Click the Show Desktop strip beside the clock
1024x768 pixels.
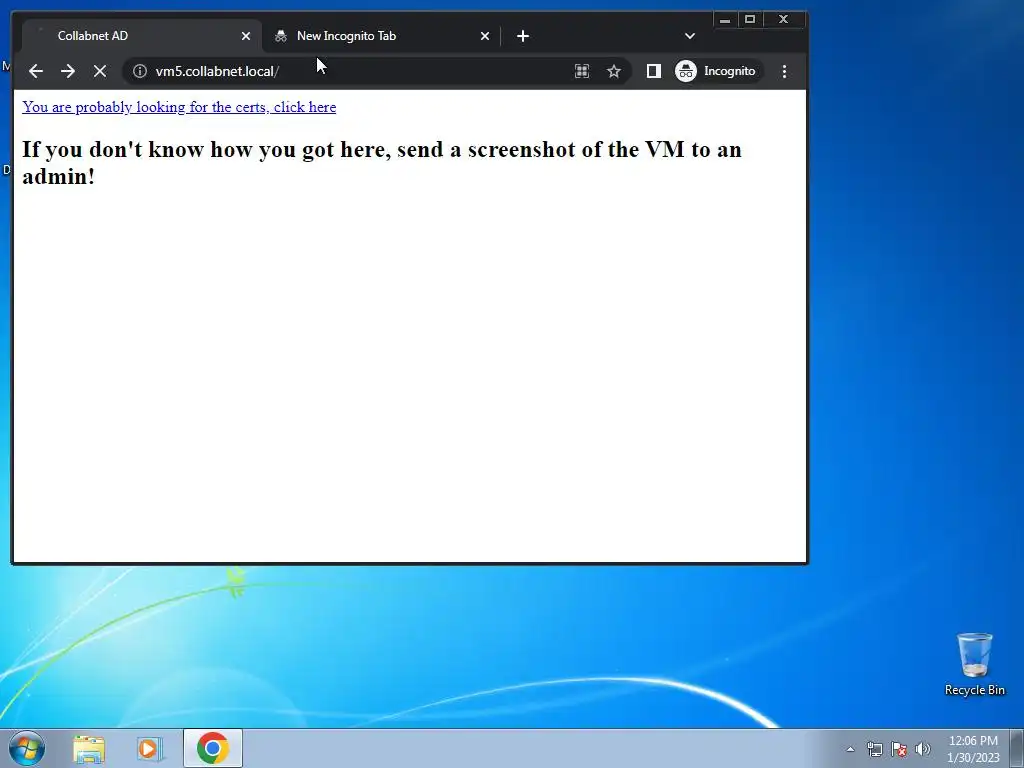pos(1017,748)
